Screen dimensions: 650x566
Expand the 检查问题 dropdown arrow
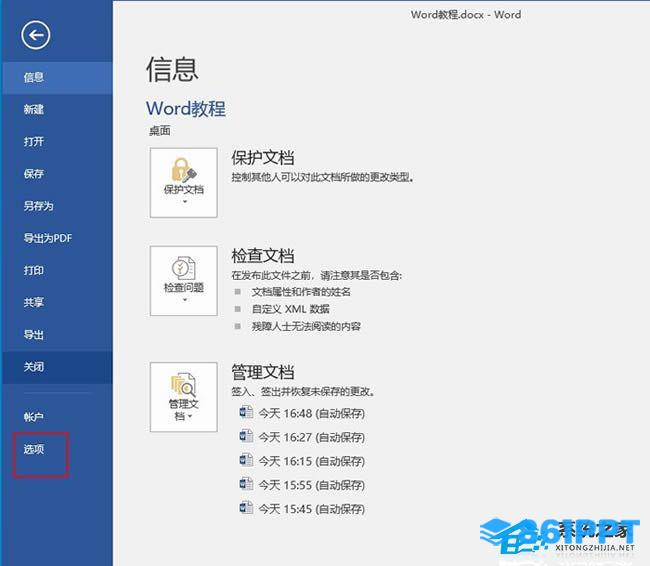[x=185, y=300]
